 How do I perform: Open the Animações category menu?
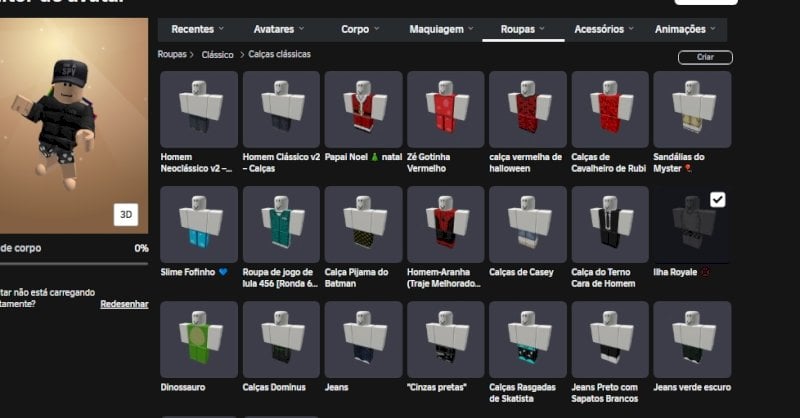coord(685,30)
